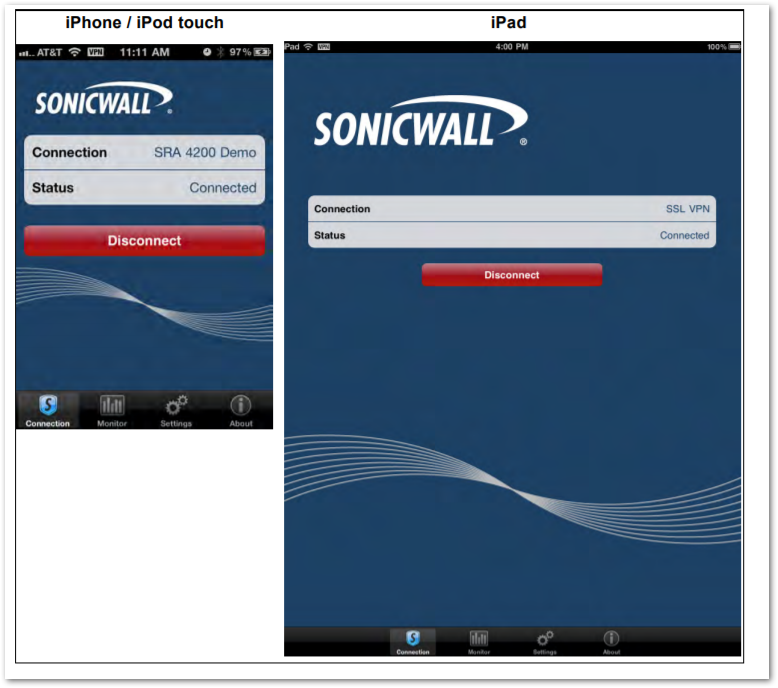Open the Monitor tab on iPhone
The width and height of the screenshot is (778, 688).
coord(112,406)
